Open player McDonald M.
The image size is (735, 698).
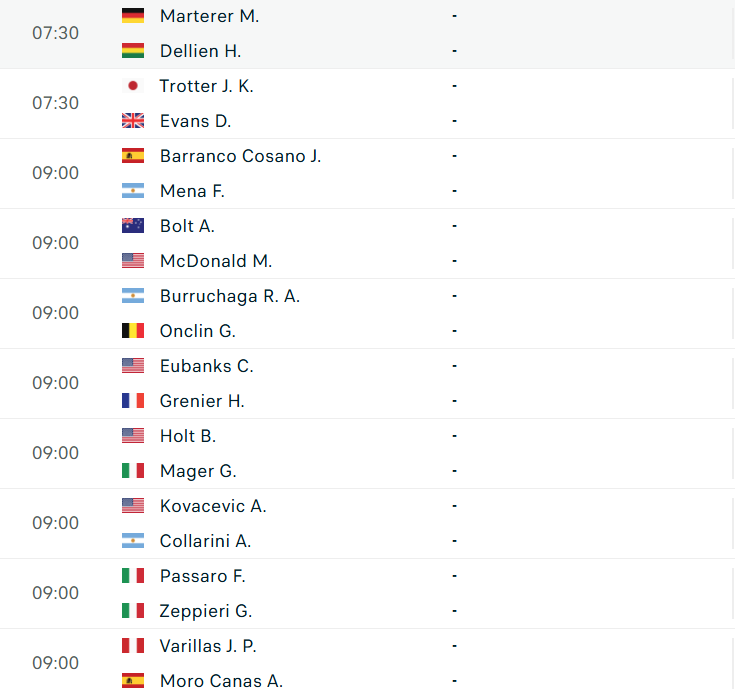[215, 261]
